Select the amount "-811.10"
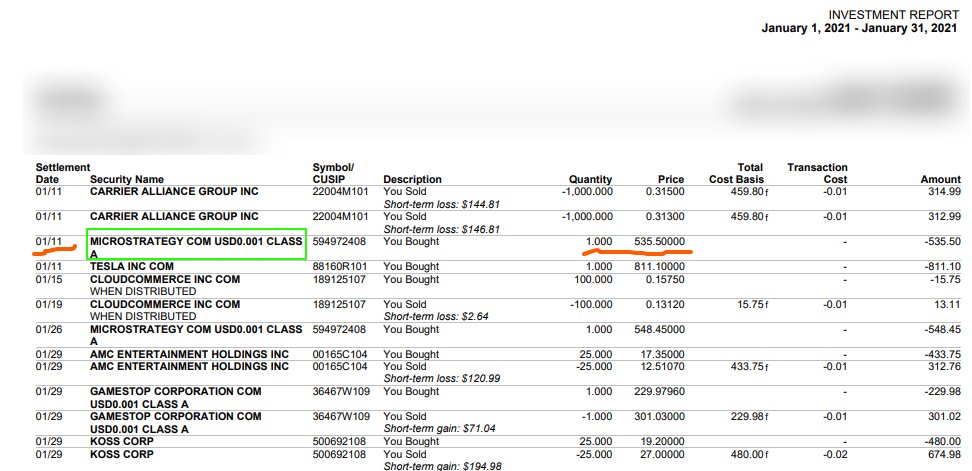The width and height of the screenshot is (972, 471). [x=943, y=266]
